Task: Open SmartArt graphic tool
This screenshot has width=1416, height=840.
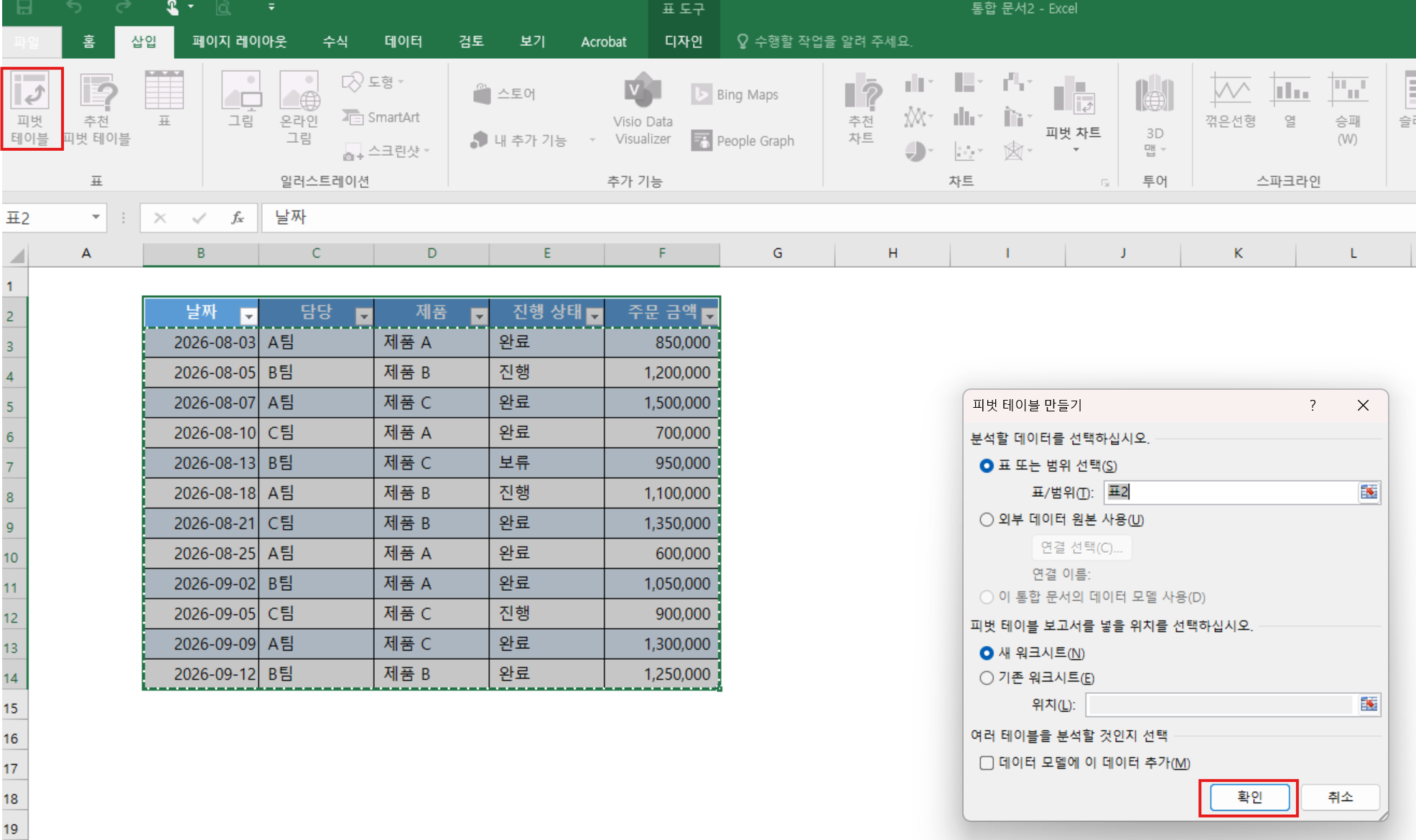Action: coord(381,117)
